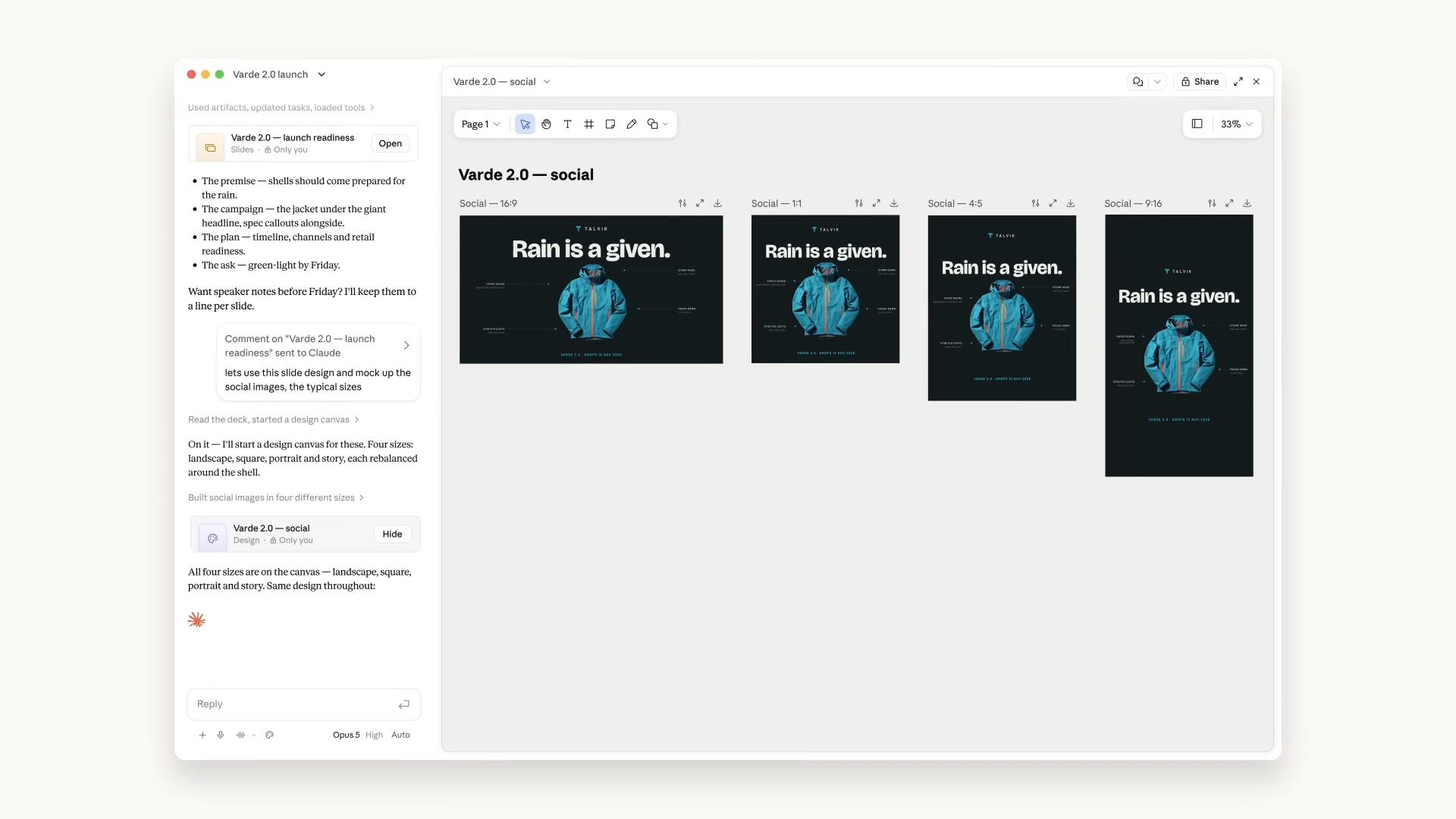This screenshot has width=1456, height=819.
Task: Select the hand pan tool
Action: [546, 124]
